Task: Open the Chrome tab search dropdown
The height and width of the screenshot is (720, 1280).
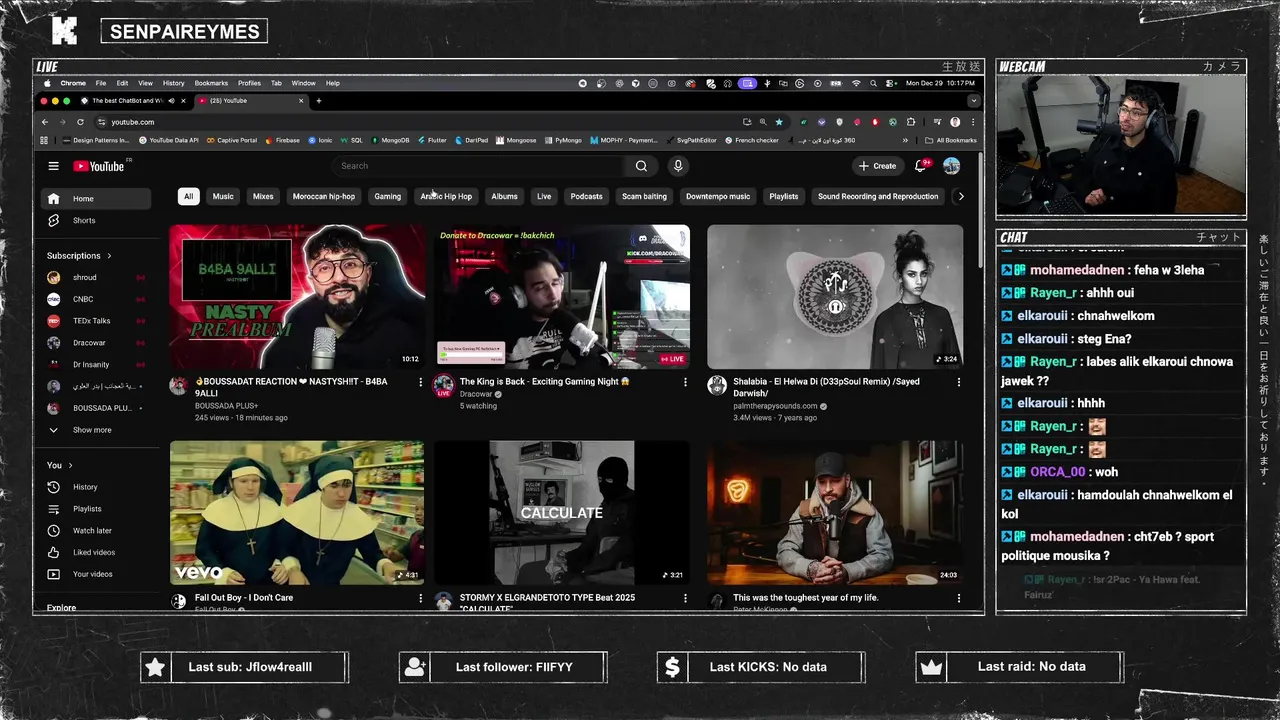Action: [x=973, y=101]
